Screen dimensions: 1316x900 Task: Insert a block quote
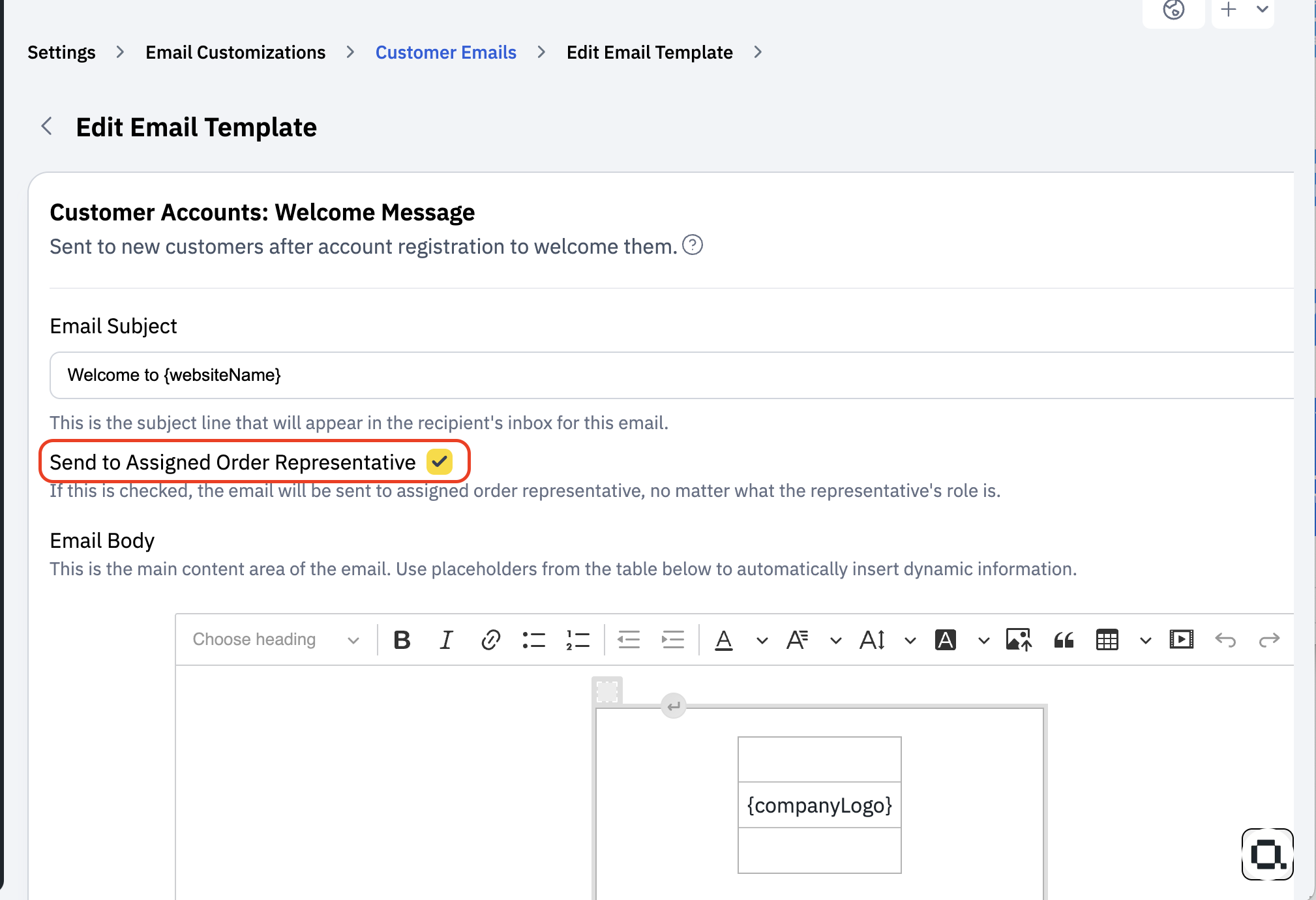pyautogui.click(x=1064, y=640)
